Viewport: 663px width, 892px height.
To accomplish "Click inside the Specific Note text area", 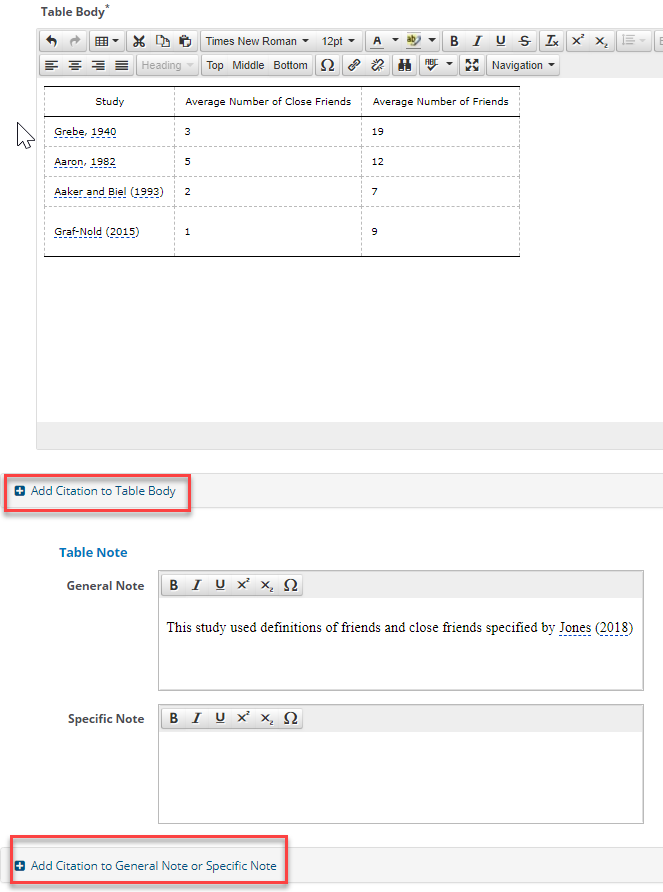I will coord(401,777).
